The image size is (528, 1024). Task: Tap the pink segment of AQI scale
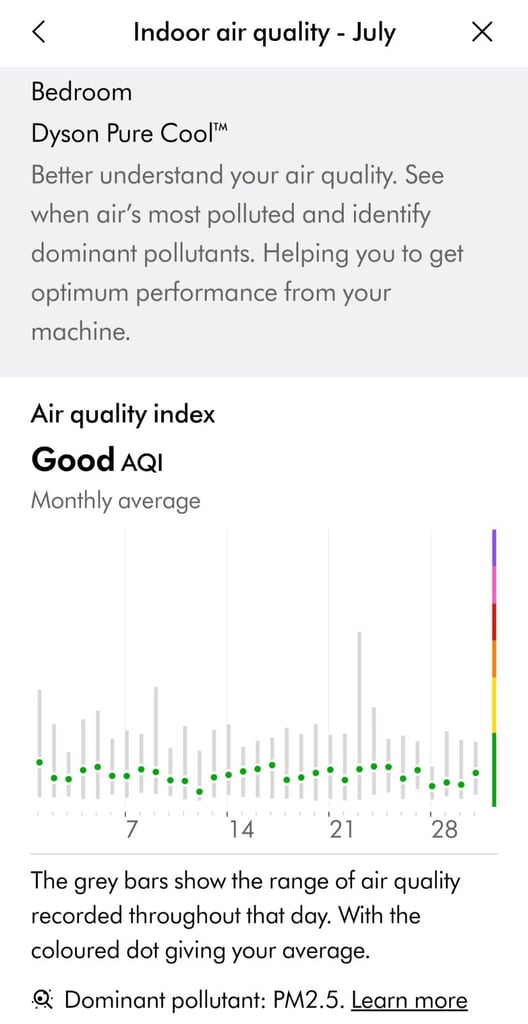click(x=495, y=584)
